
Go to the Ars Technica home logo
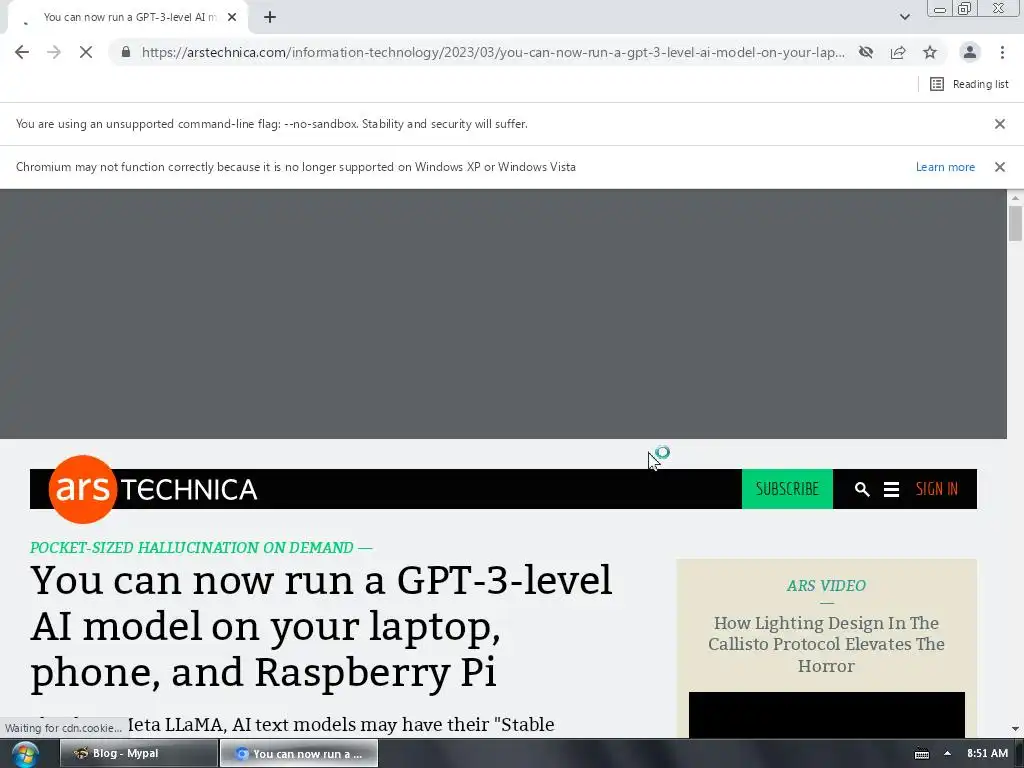[x=153, y=489]
